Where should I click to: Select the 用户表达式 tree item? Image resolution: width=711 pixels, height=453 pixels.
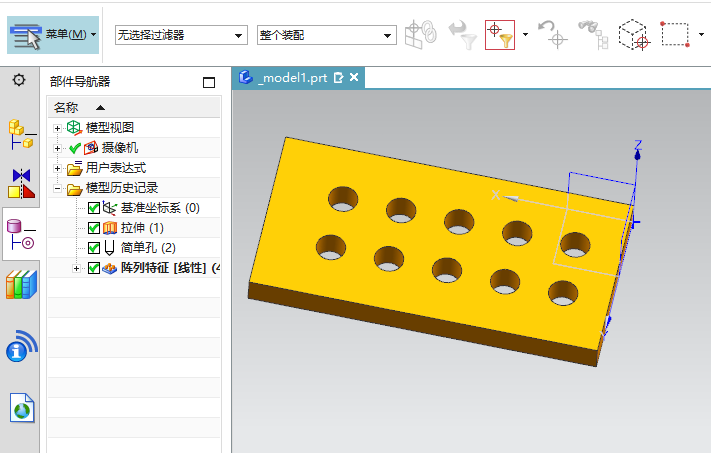[x=116, y=168]
